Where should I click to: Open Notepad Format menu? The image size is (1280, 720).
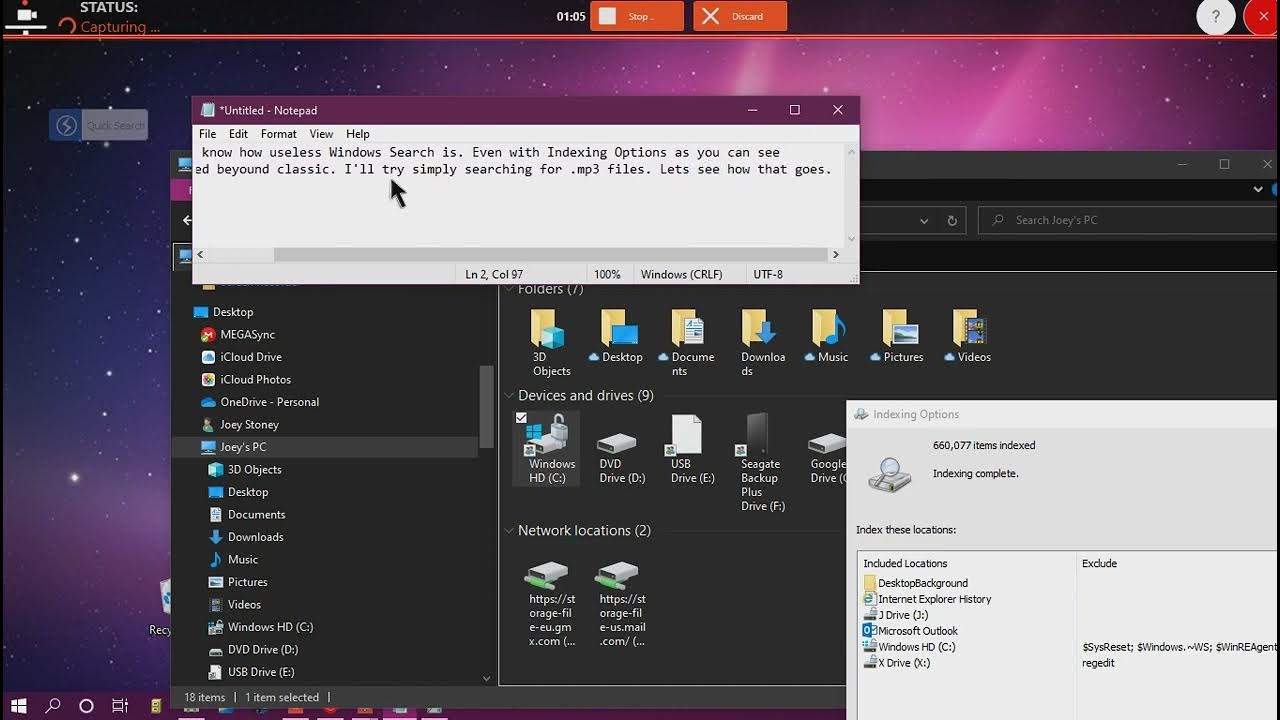[278, 134]
